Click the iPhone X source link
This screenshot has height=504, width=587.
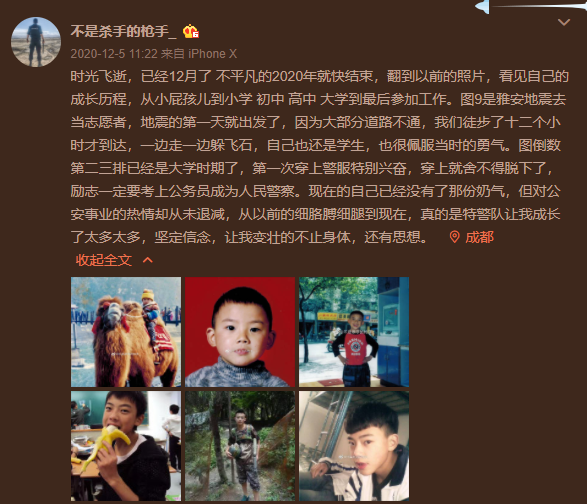213,54
